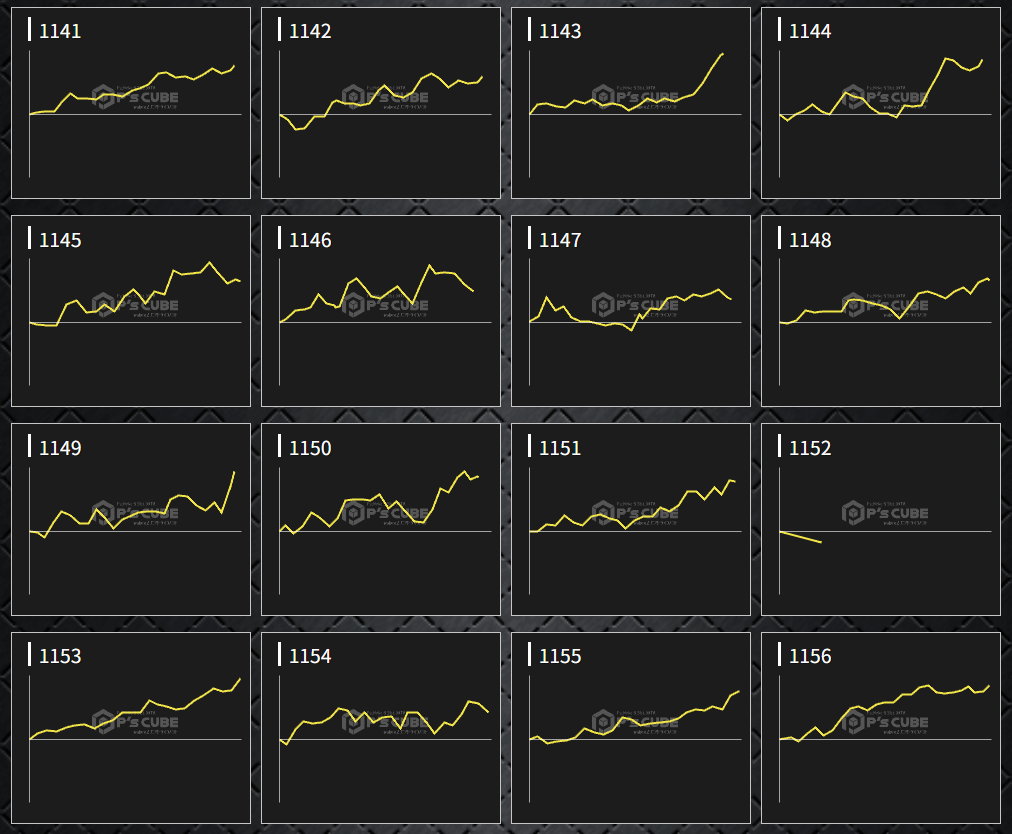Open the 1146 chart card
Viewport: 1012px width, 834px height.
381,311
